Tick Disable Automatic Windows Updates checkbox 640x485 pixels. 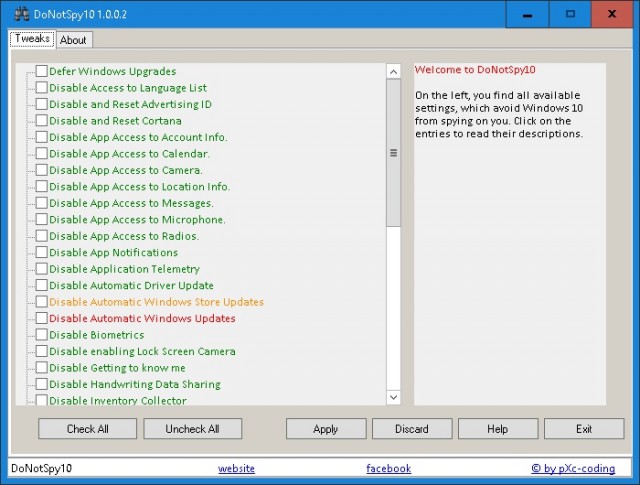coord(42,318)
